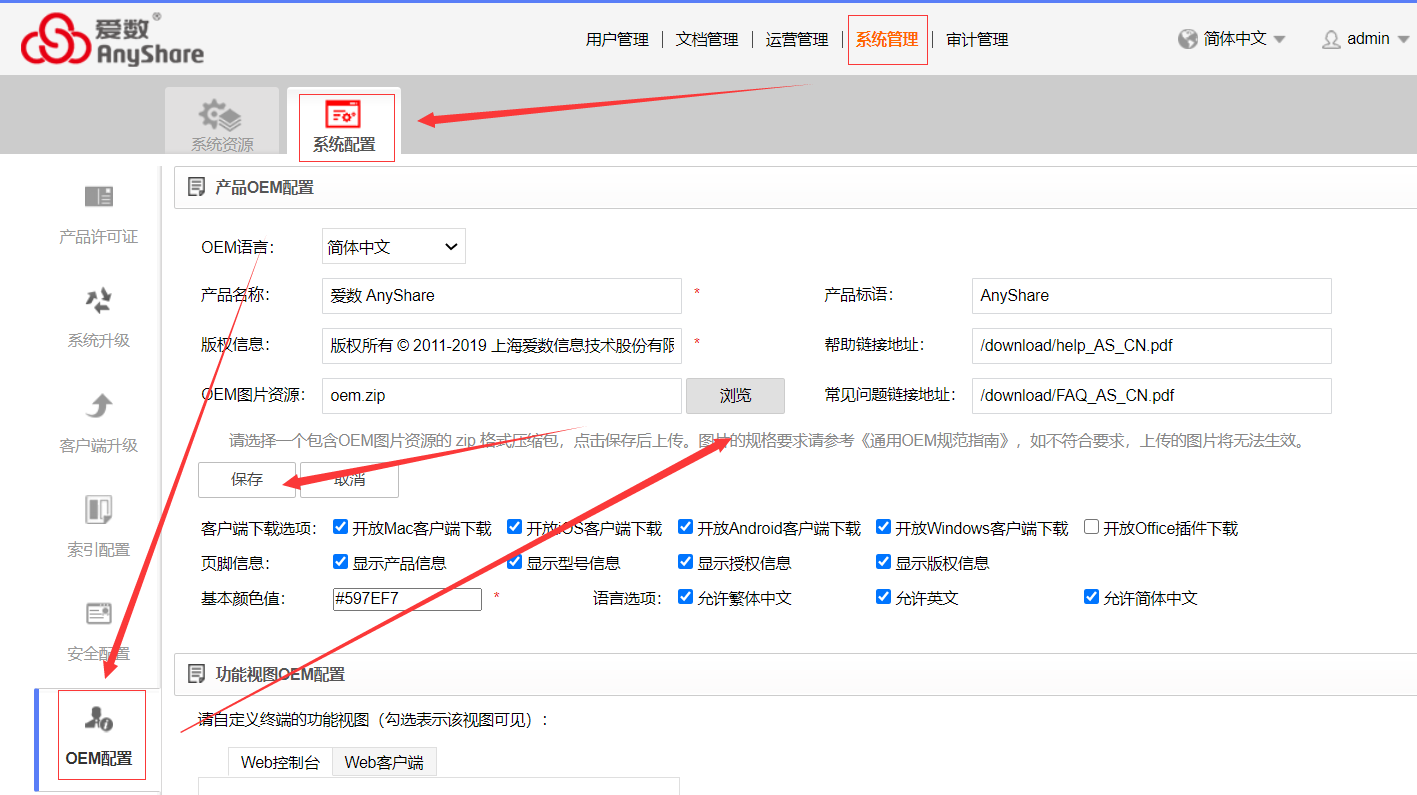
Task: Toggle 开放Mac客户端下载 checkbox
Action: click(341, 527)
